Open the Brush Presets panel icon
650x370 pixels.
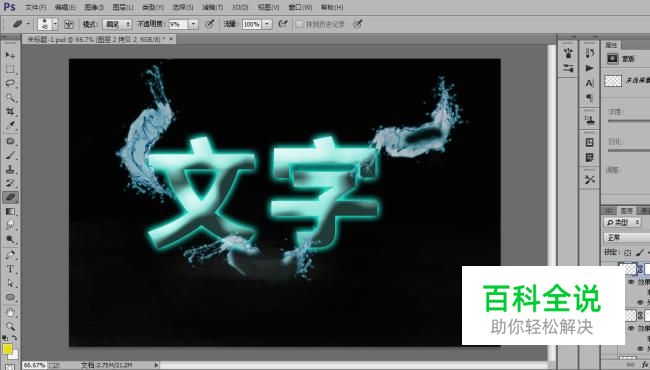coord(568,53)
